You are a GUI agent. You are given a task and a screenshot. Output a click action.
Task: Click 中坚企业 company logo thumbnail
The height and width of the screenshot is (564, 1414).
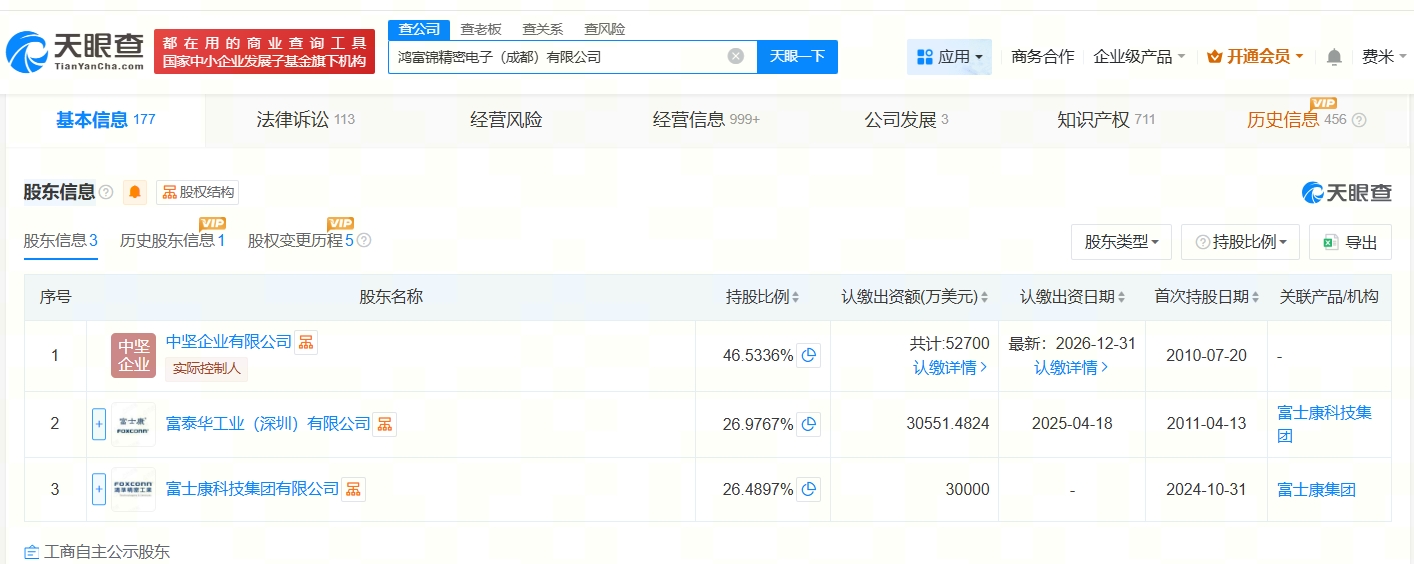coord(134,355)
